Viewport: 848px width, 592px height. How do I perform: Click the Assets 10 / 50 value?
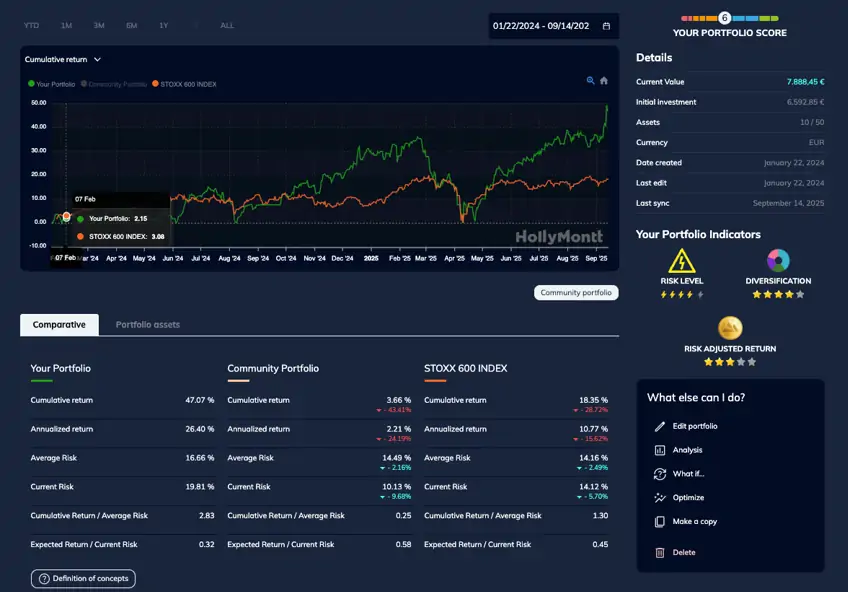[x=812, y=123]
